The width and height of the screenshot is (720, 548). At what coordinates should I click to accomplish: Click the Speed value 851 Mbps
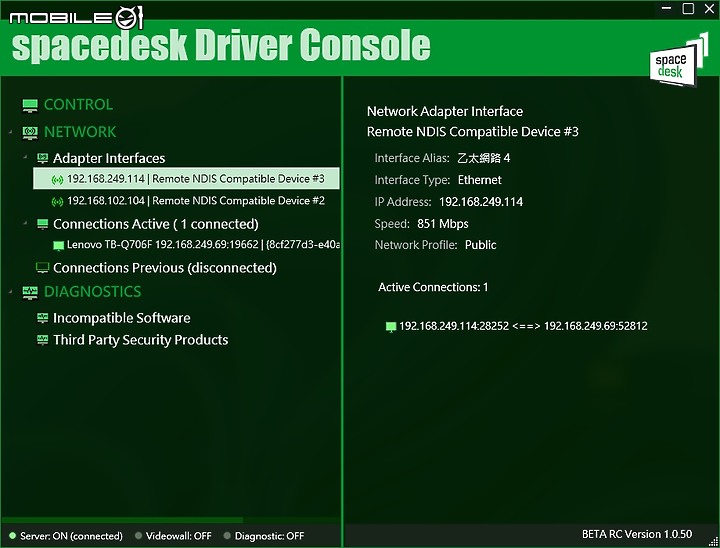[x=443, y=224]
